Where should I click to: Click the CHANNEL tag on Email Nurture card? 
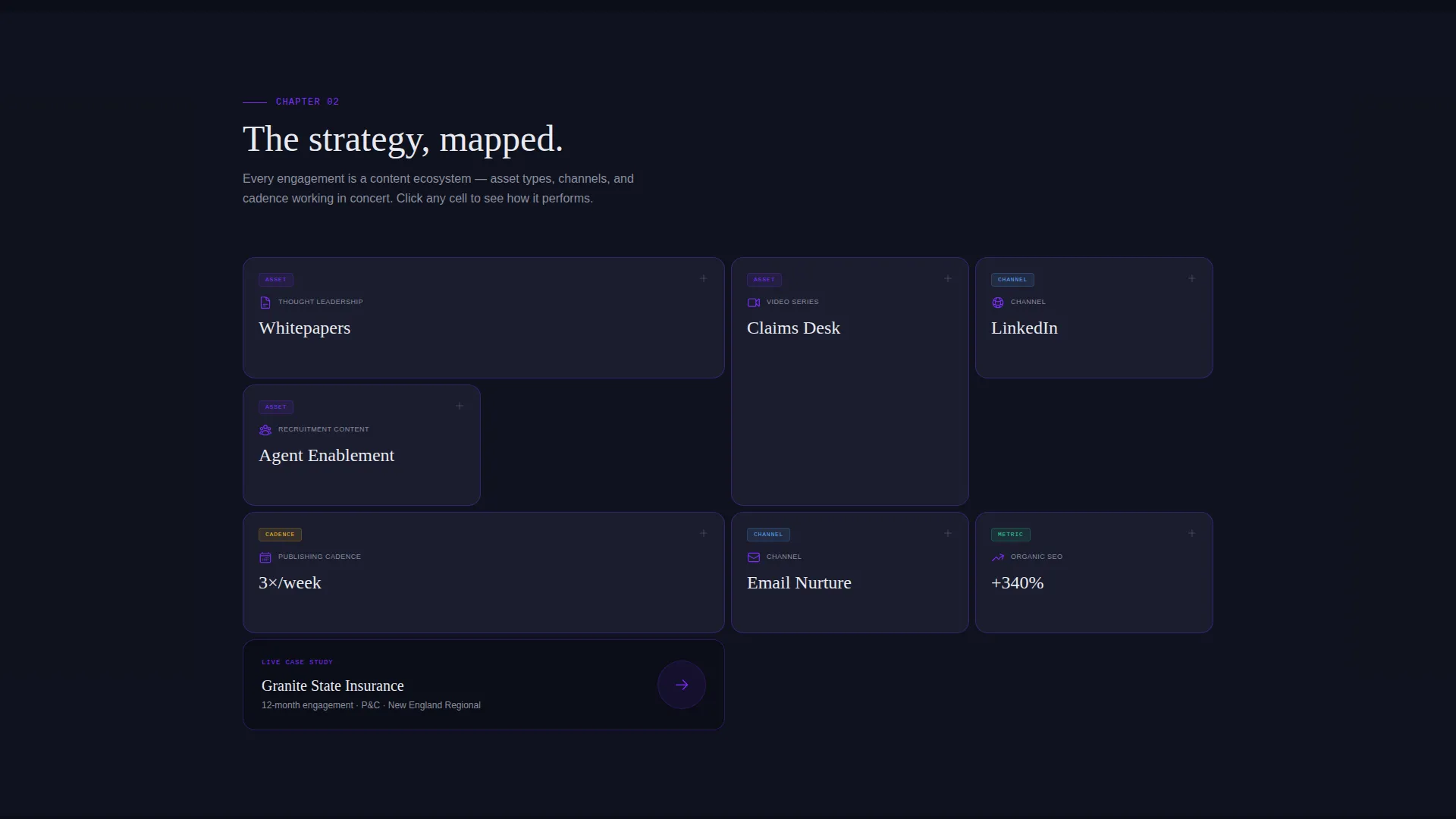click(768, 535)
